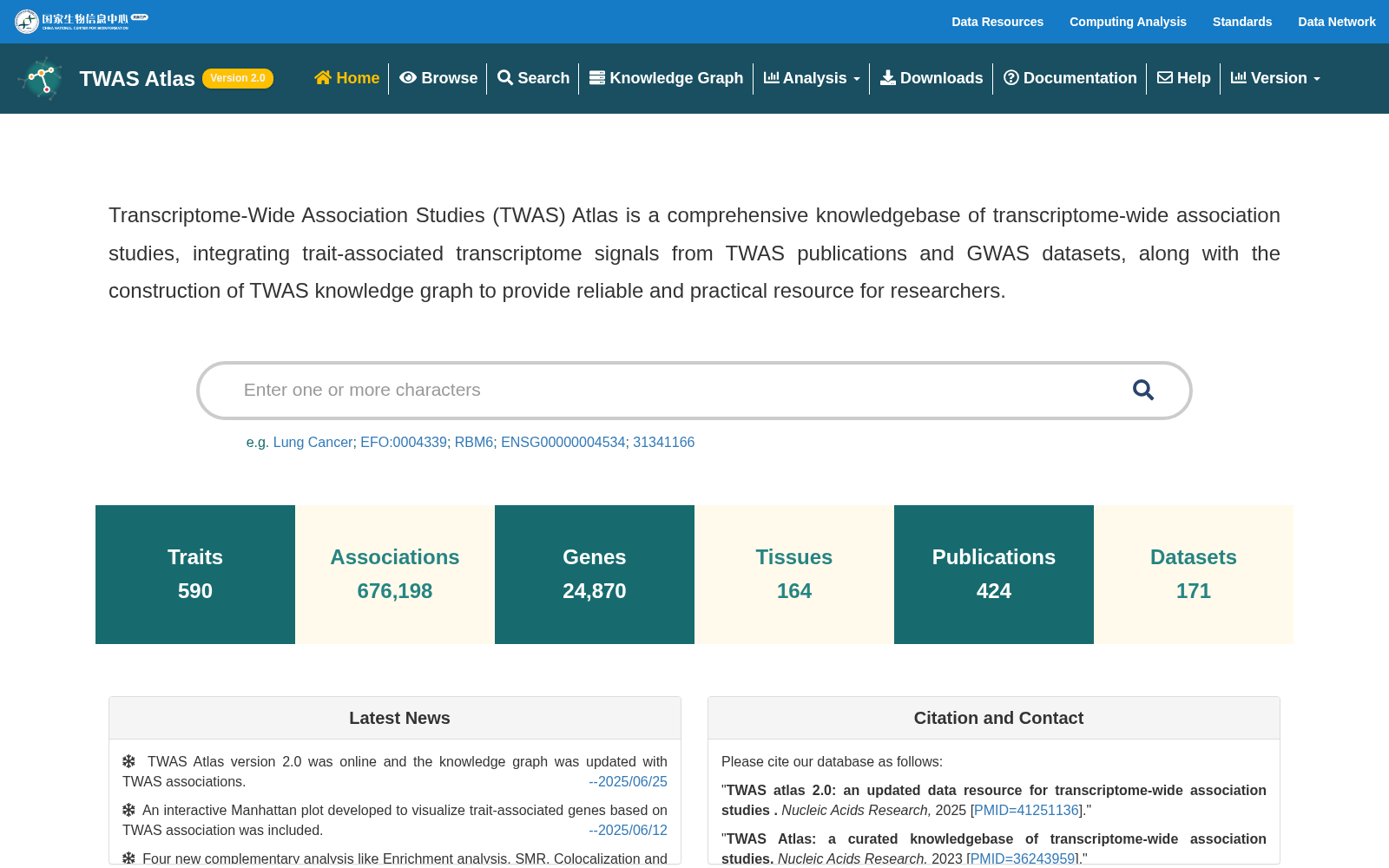Open the Associations 676,198 tile
1389x868 pixels.
395,575
